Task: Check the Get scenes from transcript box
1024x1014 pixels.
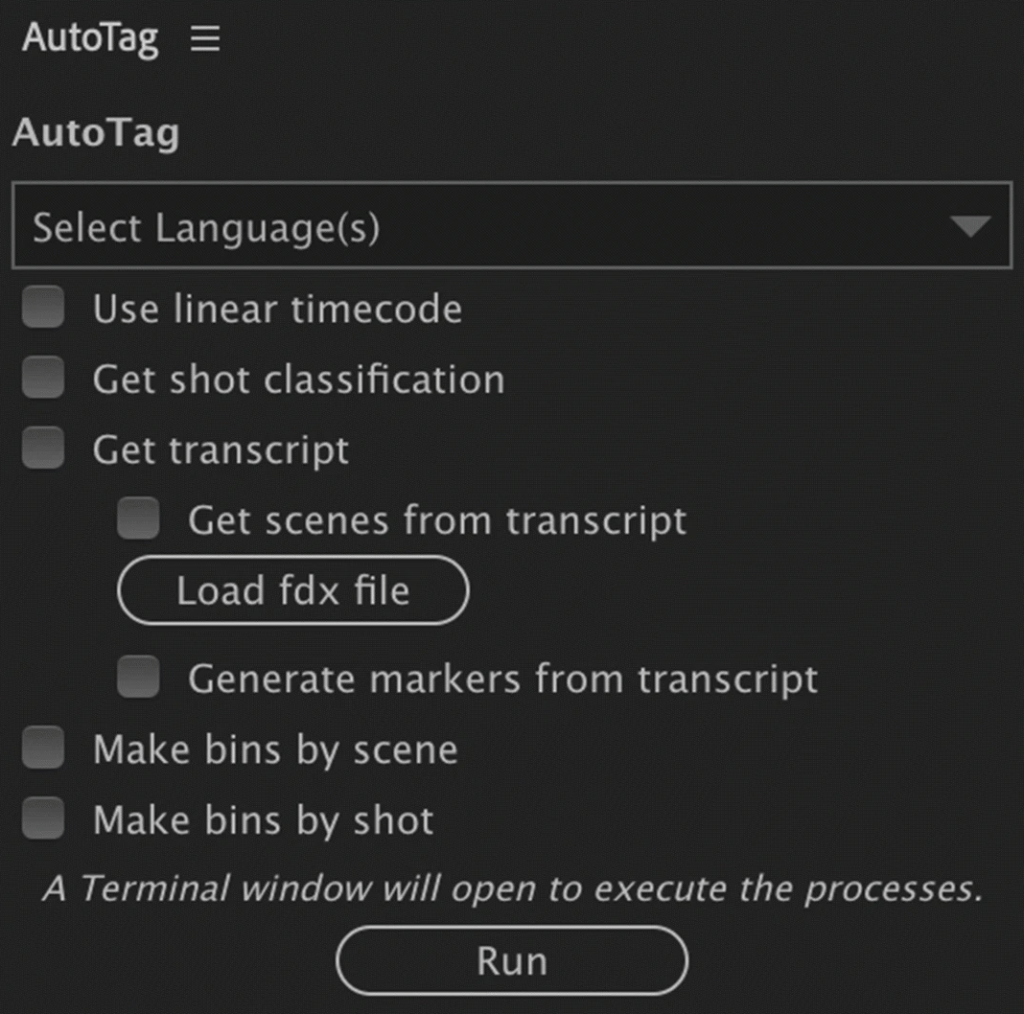Action: click(x=138, y=519)
